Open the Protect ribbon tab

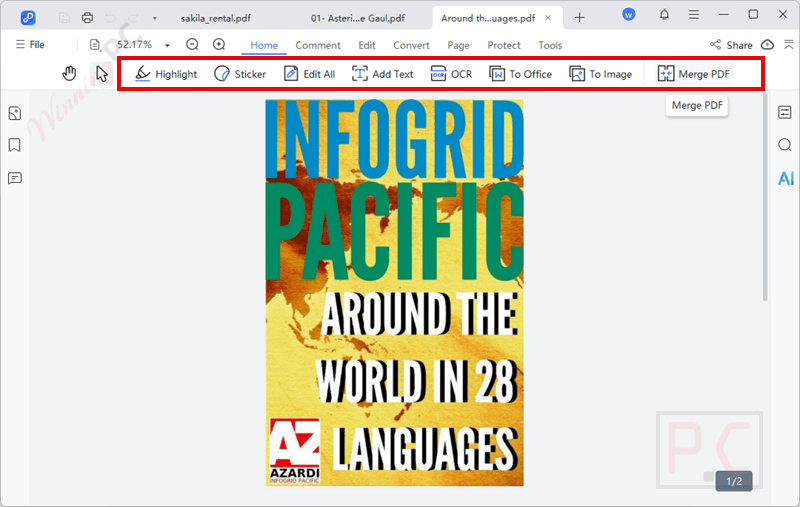click(x=504, y=45)
